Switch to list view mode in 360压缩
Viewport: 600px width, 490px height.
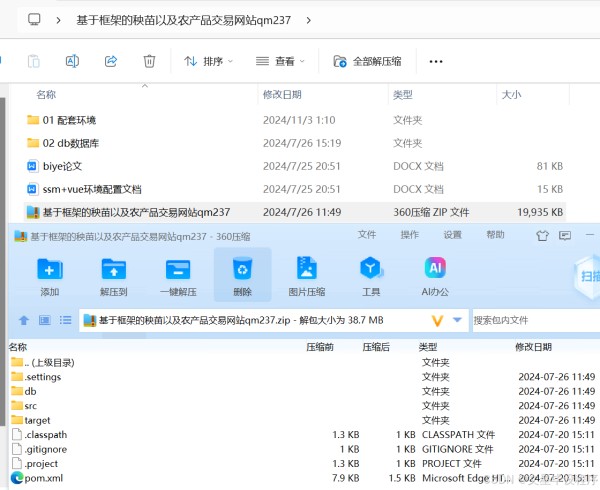click(65, 320)
